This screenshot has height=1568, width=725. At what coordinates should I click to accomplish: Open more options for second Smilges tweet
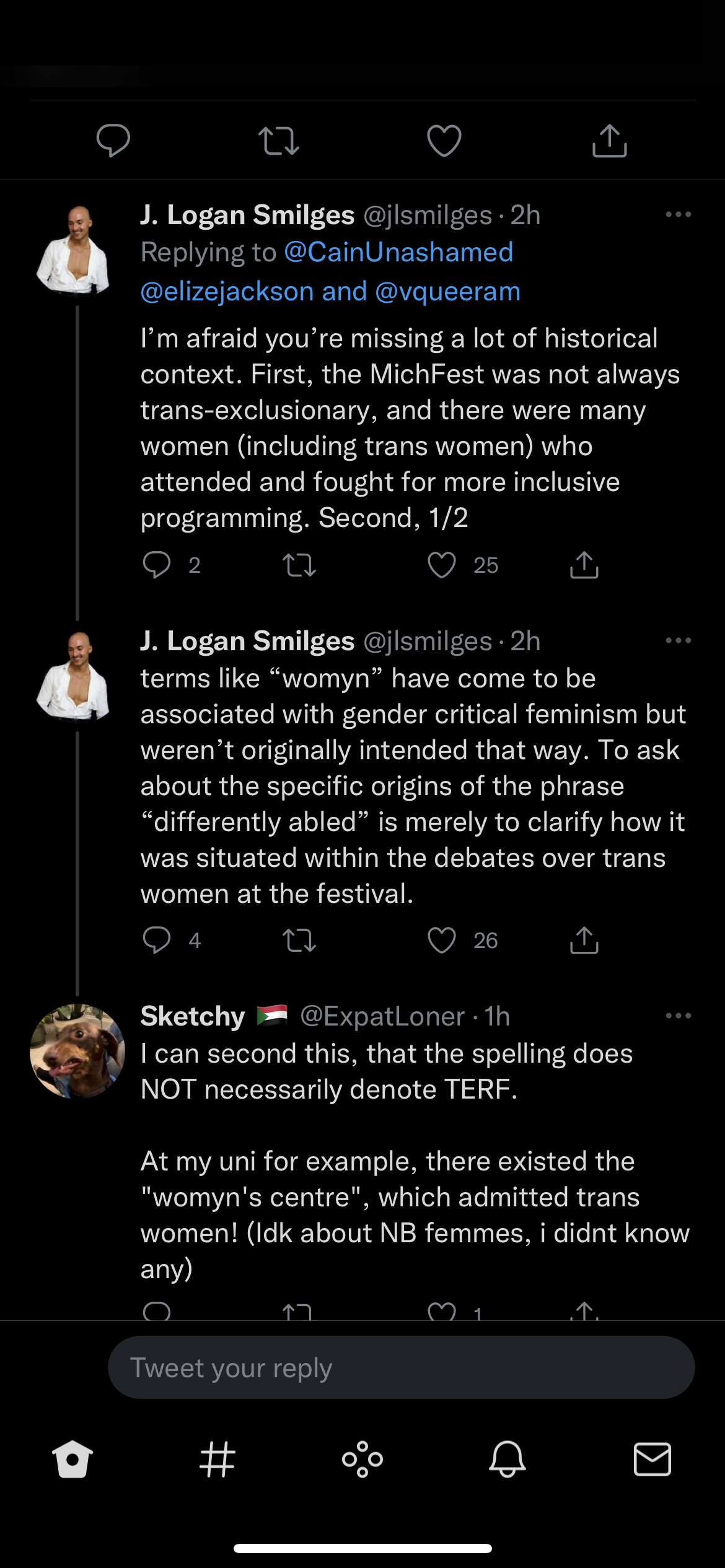678,641
